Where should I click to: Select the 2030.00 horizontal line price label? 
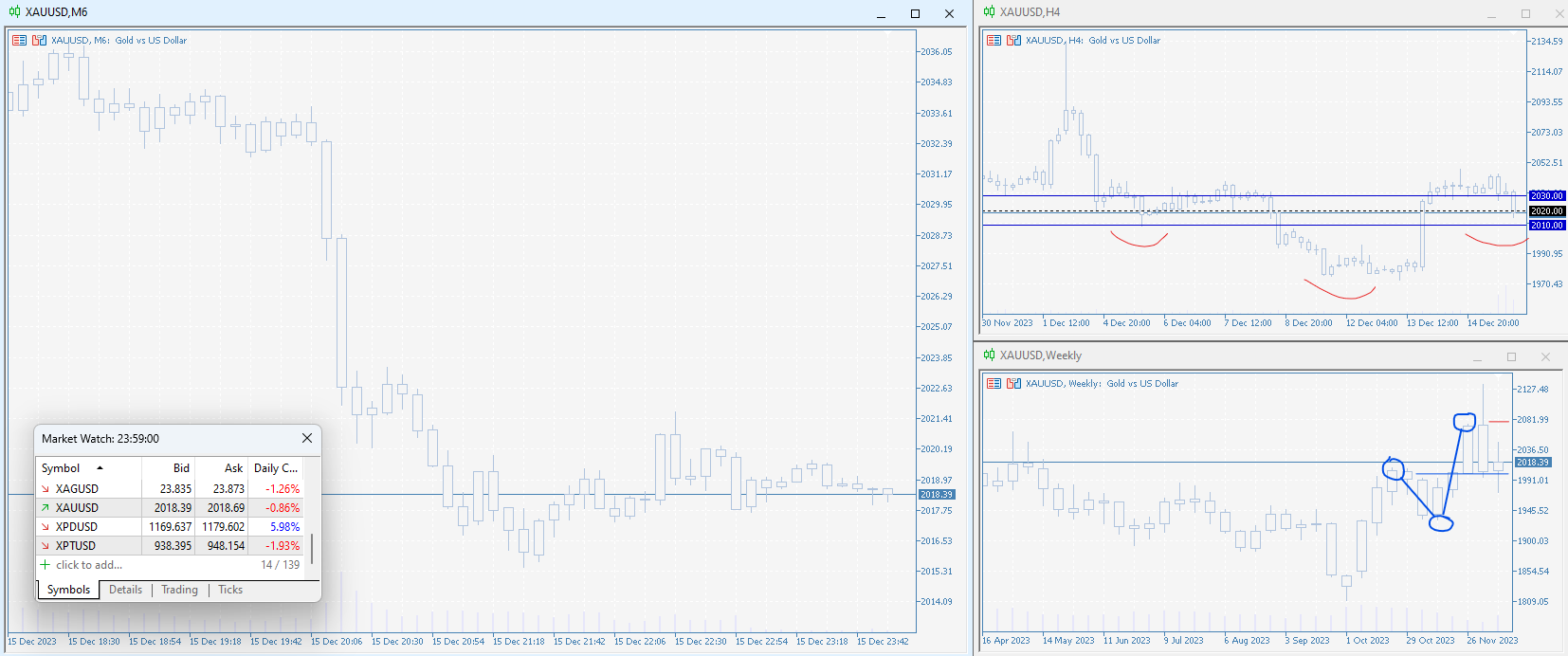(1546, 196)
